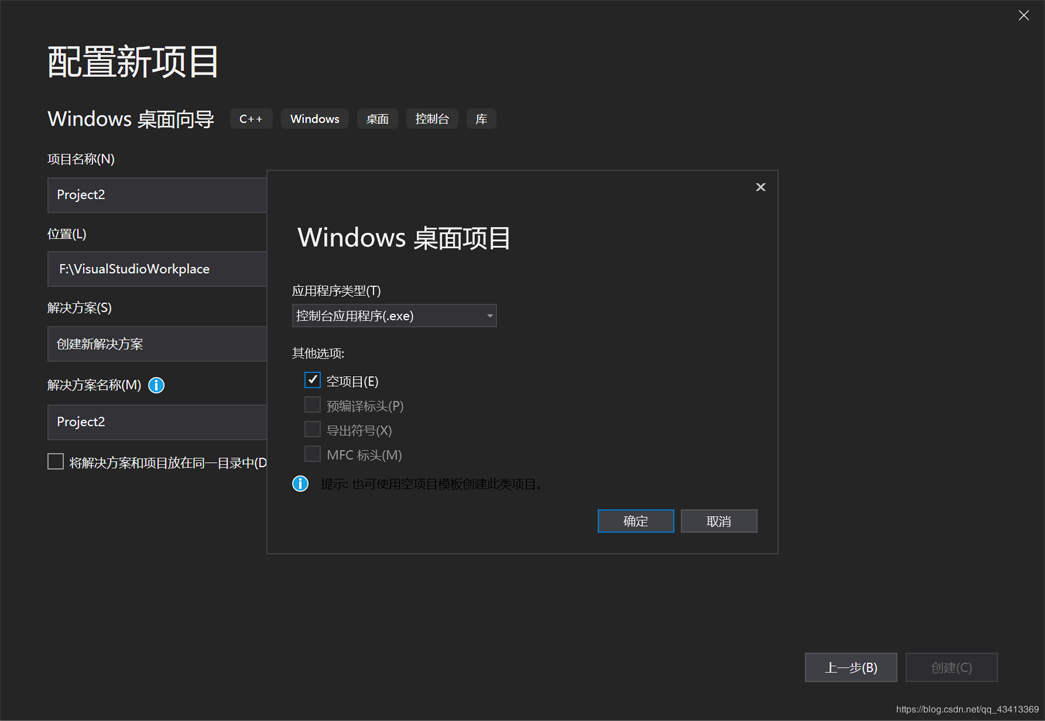This screenshot has height=721, width=1045.
Task: Click the 配置新项目 page title
Action: click(x=133, y=62)
